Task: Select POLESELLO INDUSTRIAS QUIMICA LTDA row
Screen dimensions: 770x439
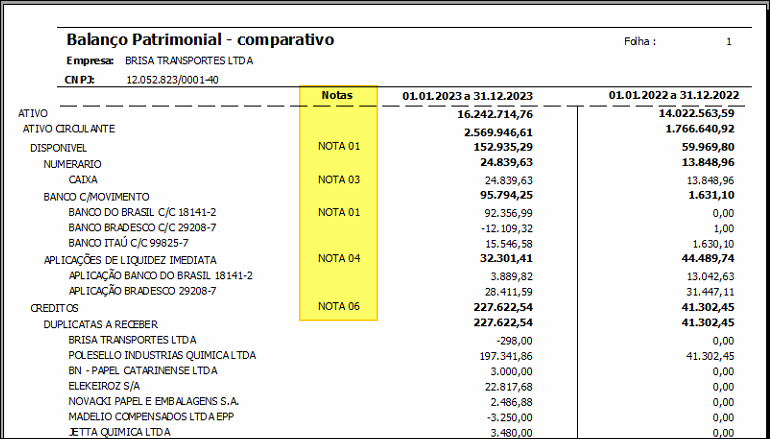Action: click(x=162, y=356)
